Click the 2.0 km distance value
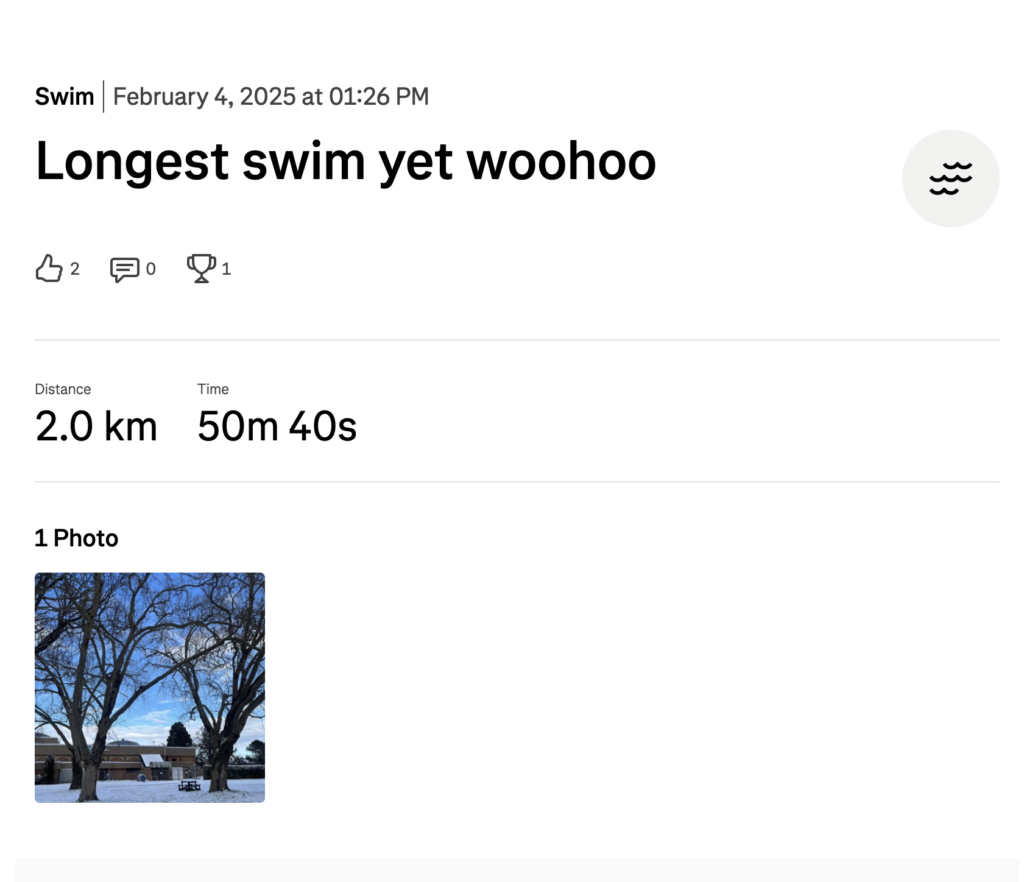 pos(96,427)
